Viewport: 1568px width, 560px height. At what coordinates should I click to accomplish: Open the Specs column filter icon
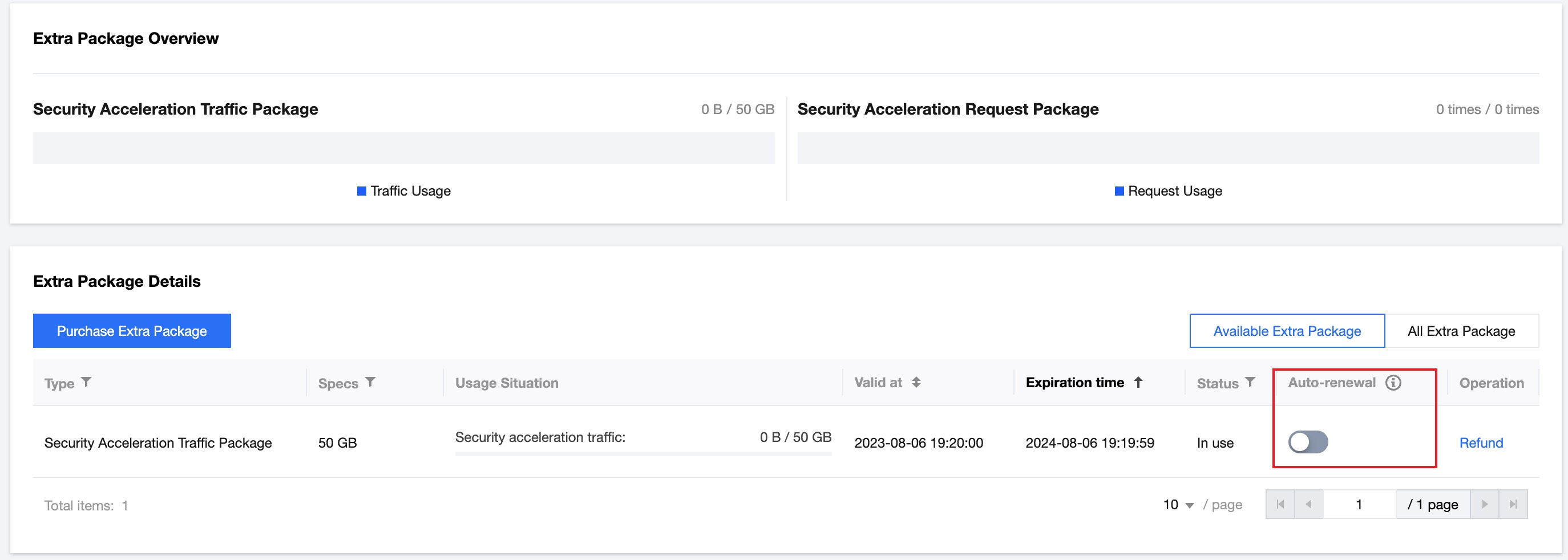pyautogui.click(x=370, y=382)
